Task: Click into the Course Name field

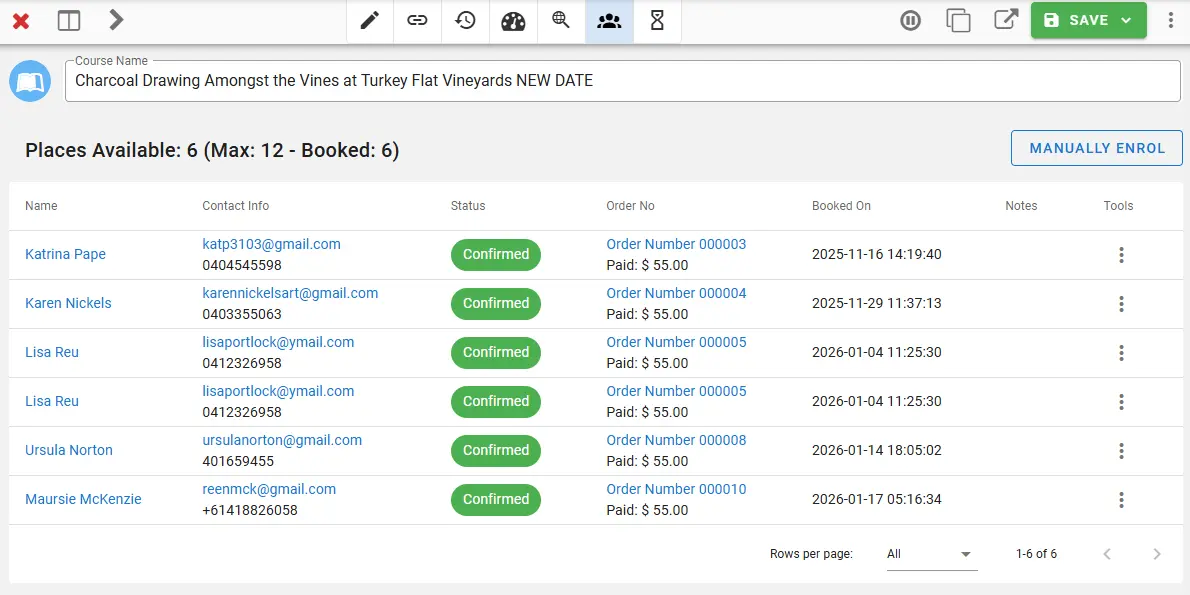Action: pos(622,81)
